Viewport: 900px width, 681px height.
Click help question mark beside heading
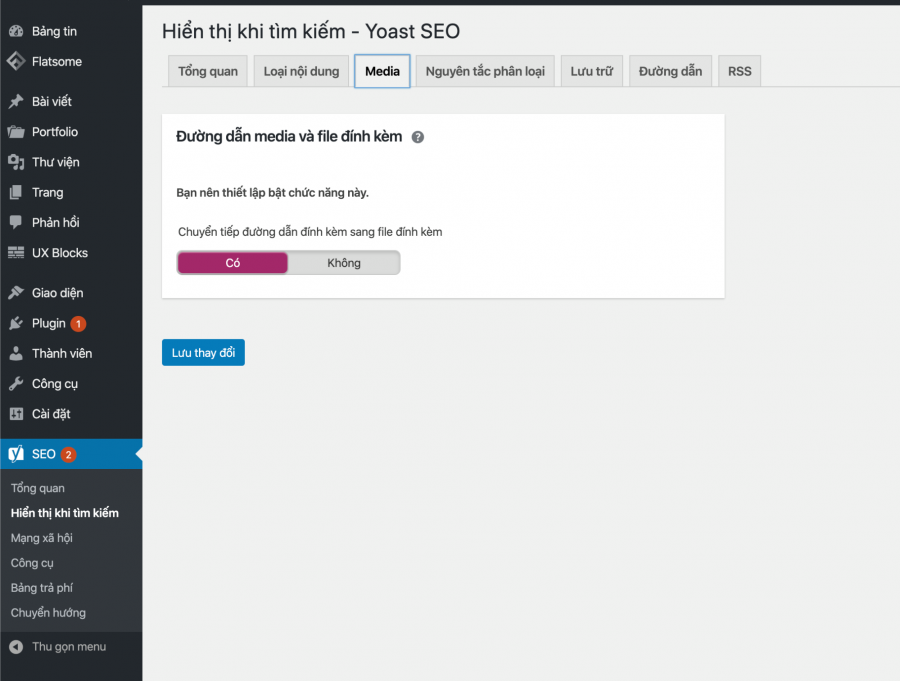(x=418, y=137)
